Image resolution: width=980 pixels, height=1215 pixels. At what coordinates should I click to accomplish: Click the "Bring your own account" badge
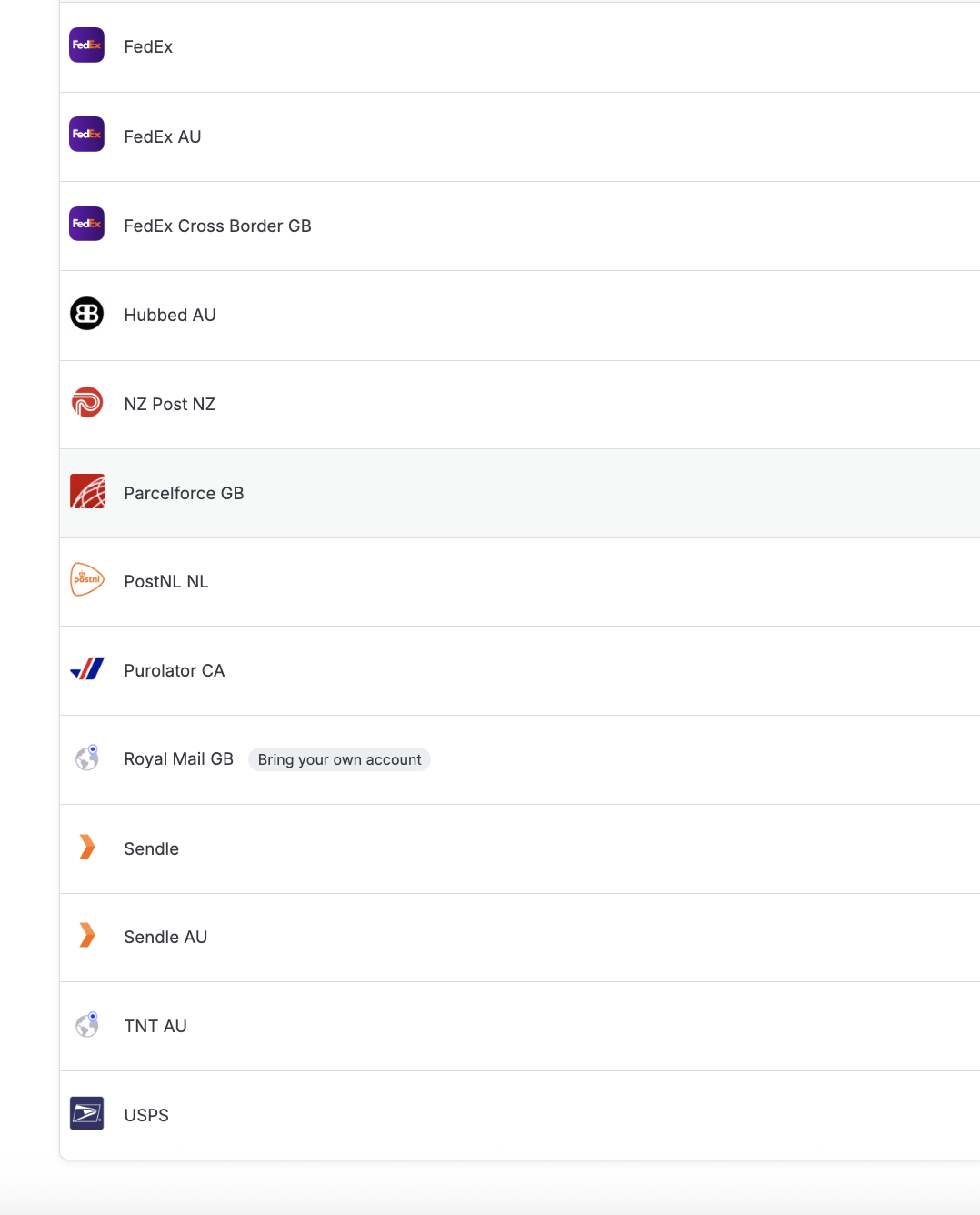tap(339, 759)
